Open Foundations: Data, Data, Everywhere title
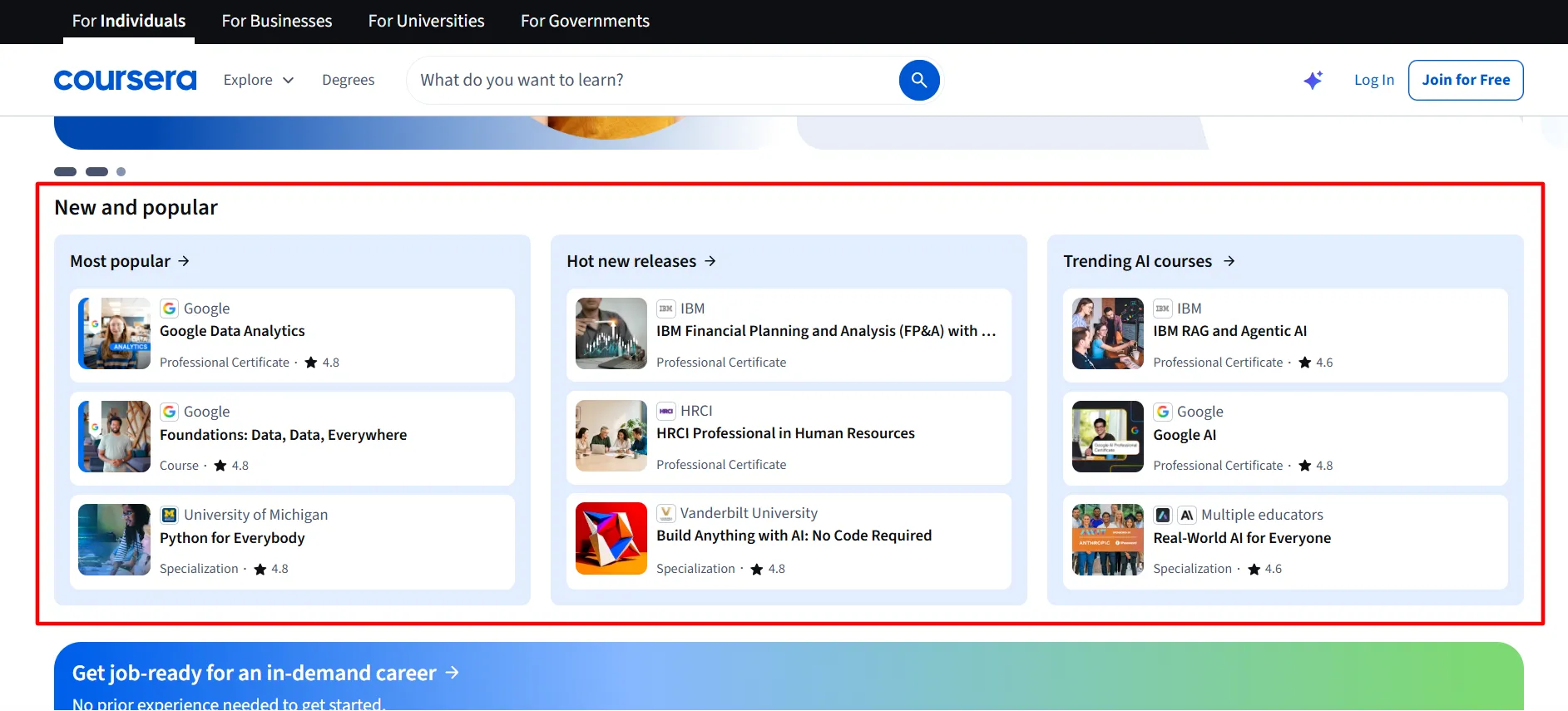 [x=284, y=435]
